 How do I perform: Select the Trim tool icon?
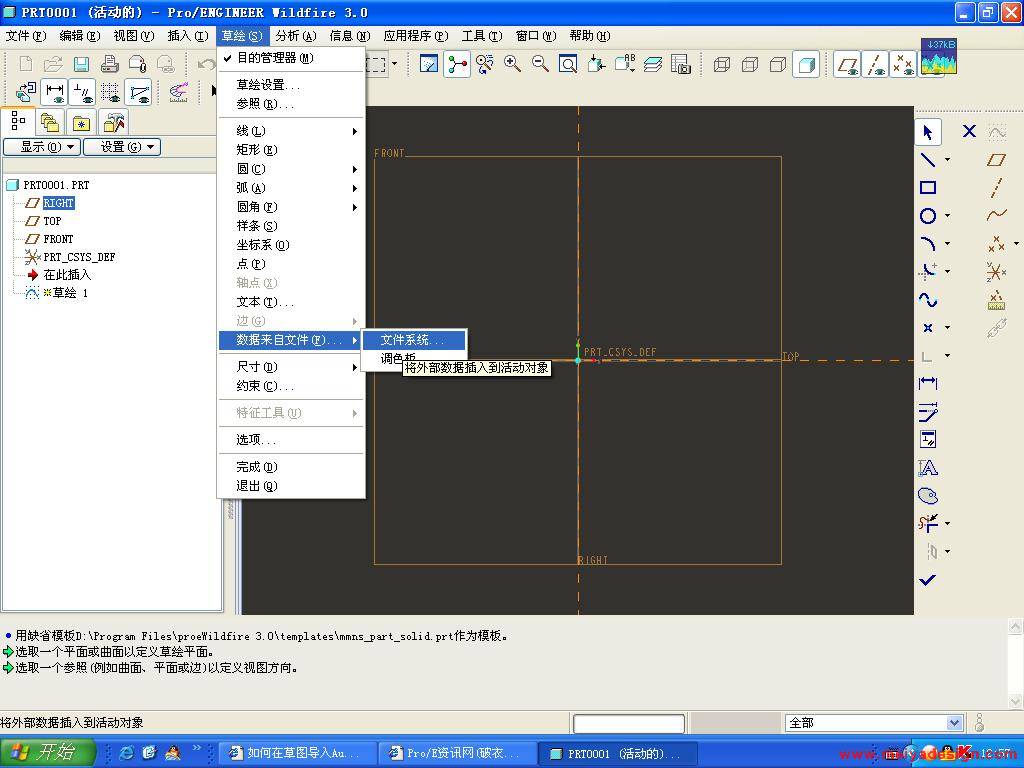click(928, 523)
